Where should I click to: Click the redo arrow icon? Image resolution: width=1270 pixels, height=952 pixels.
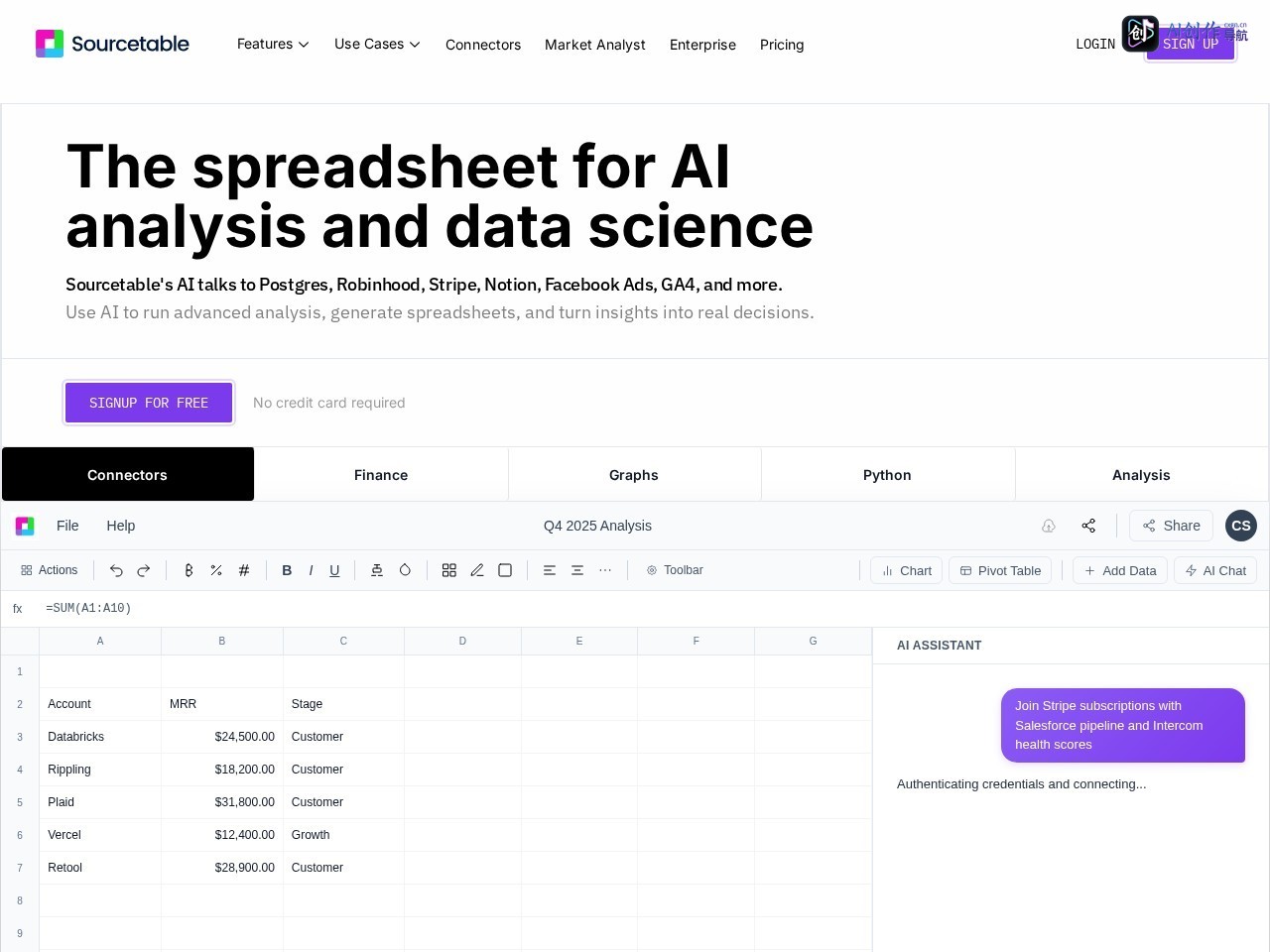(x=144, y=570)
